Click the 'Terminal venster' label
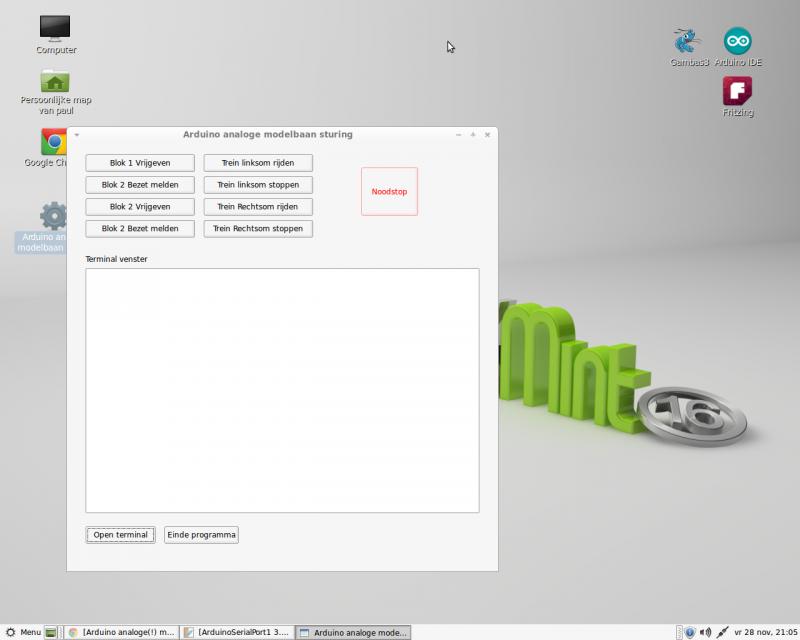 click(116, 259)
